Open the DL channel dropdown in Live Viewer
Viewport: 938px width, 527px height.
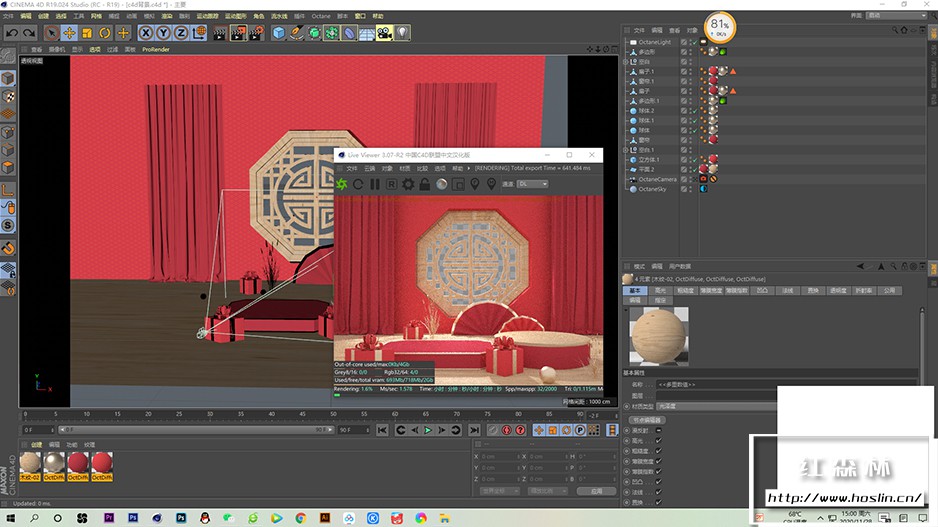(532, 184)
